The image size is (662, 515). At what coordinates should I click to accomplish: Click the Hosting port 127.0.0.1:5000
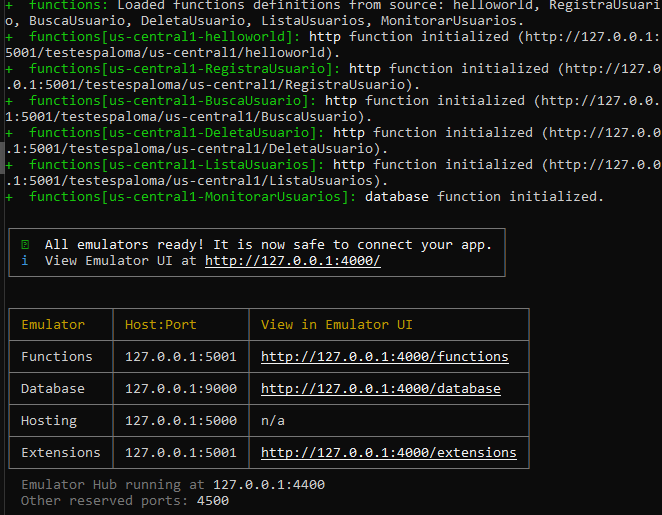181,421
